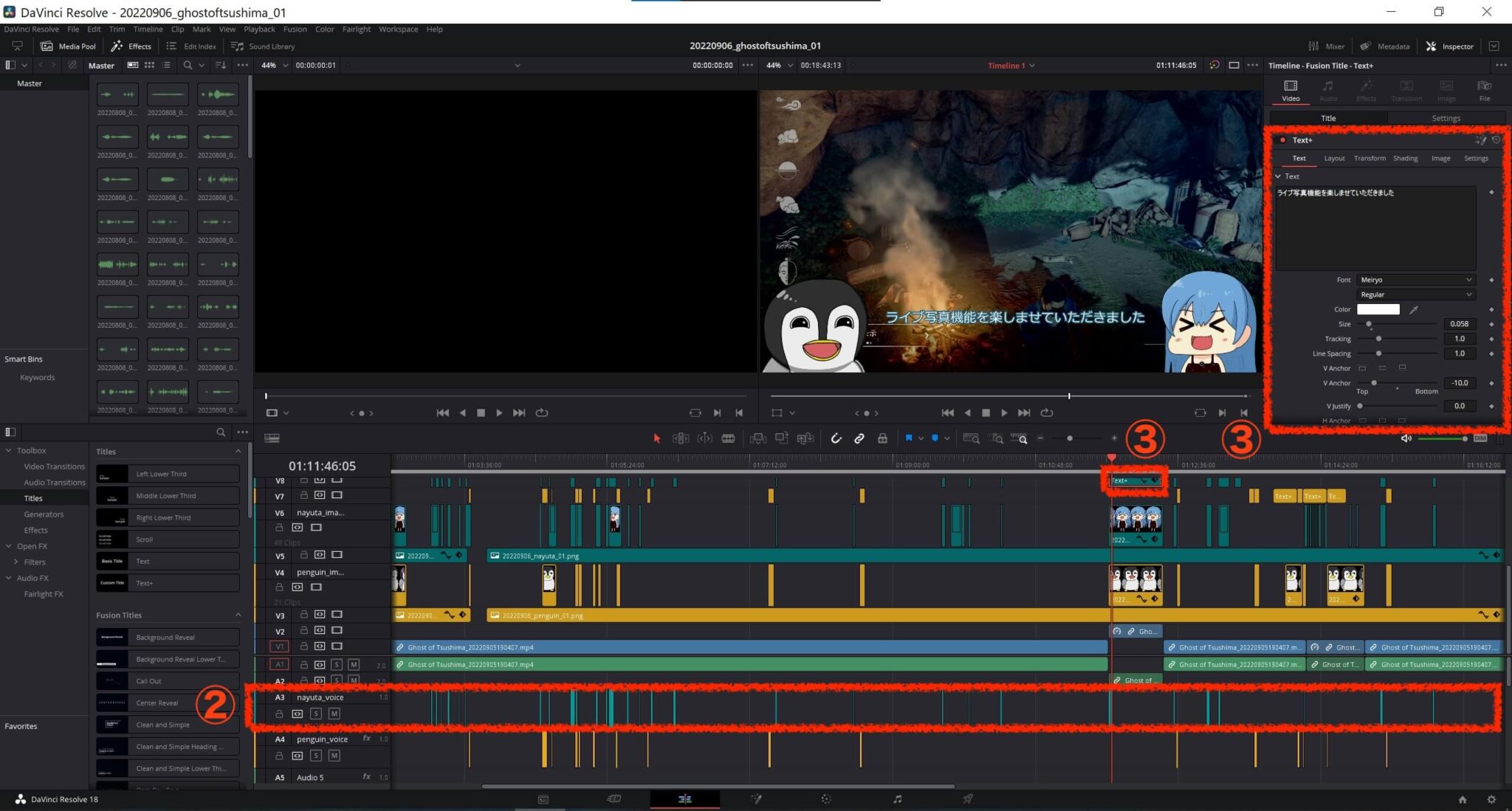
Task: Switch to the Fusion page
Action: pyautogui.click(x=756, y=798)
